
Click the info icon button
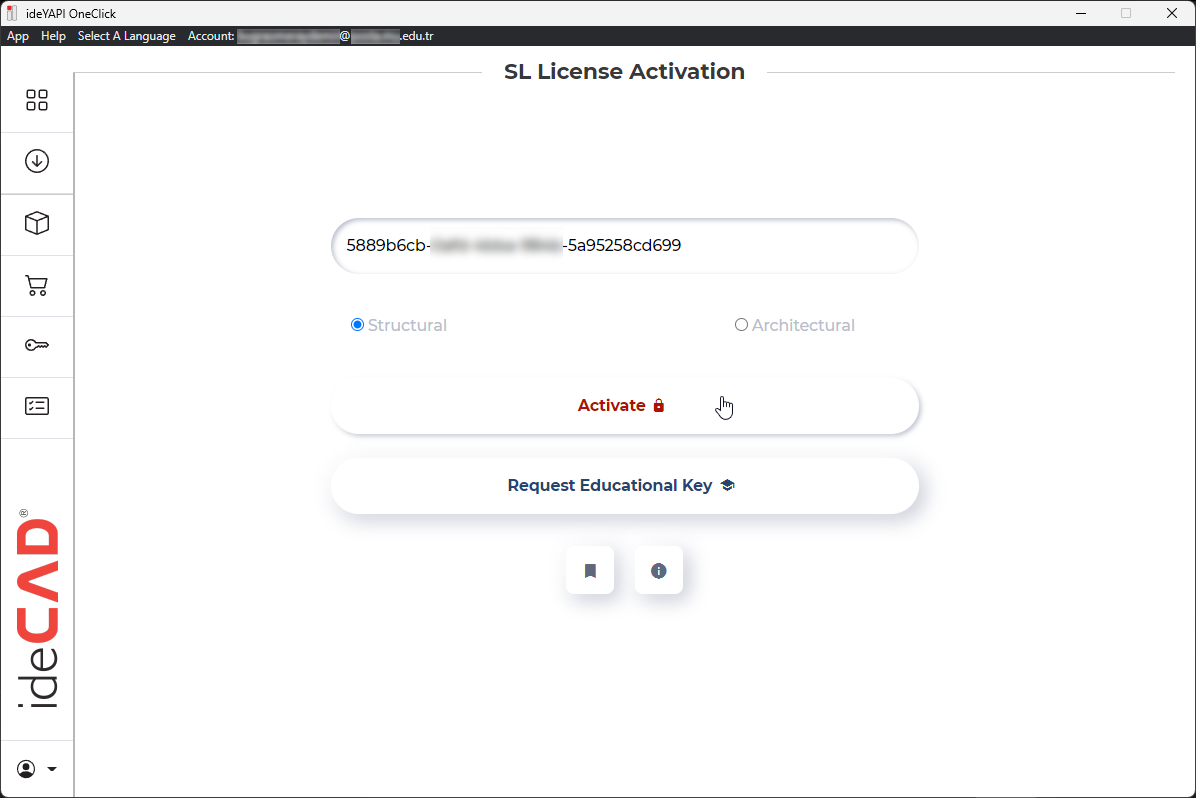658,570
